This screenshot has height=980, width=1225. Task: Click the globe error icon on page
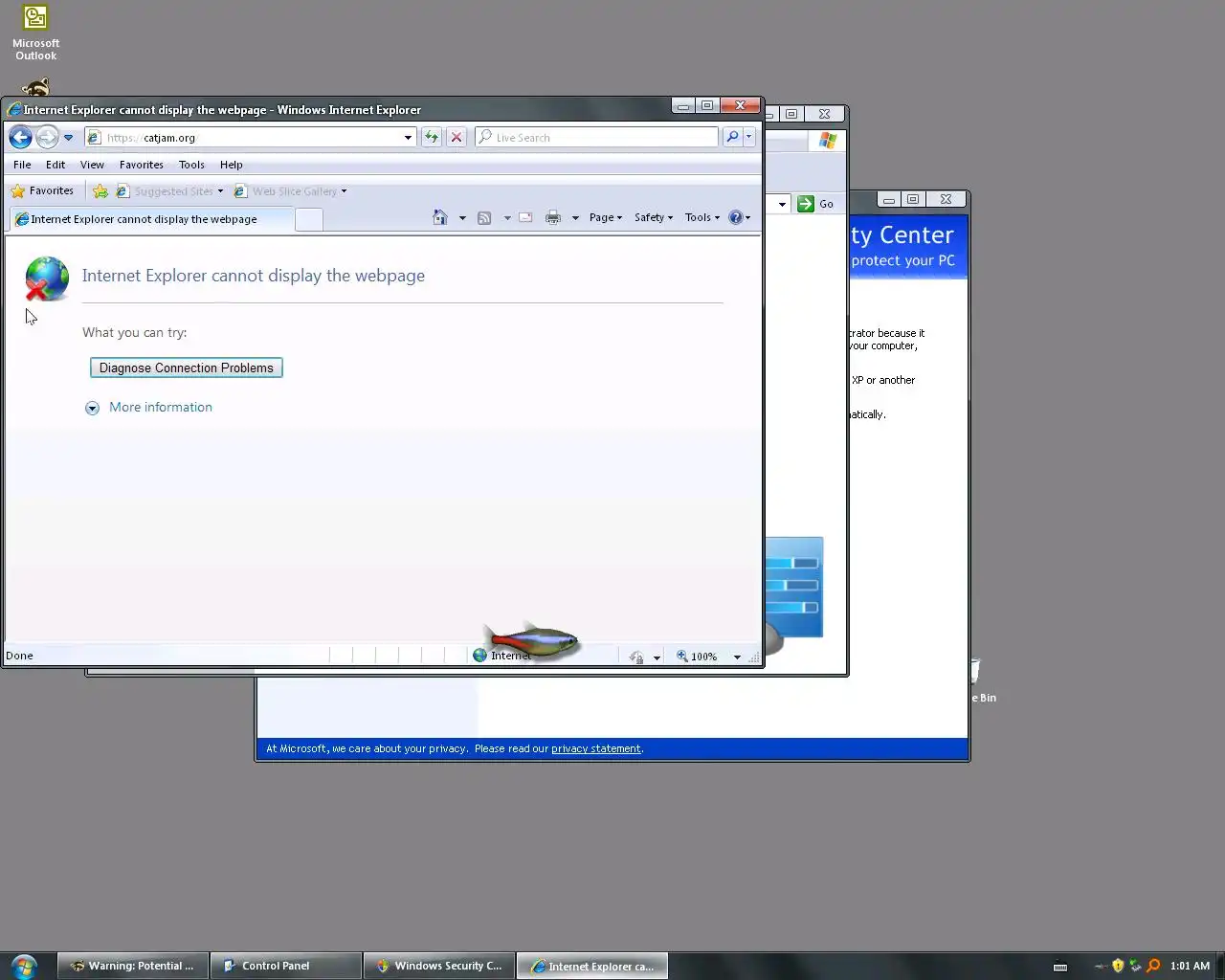(x=47, y=278)
